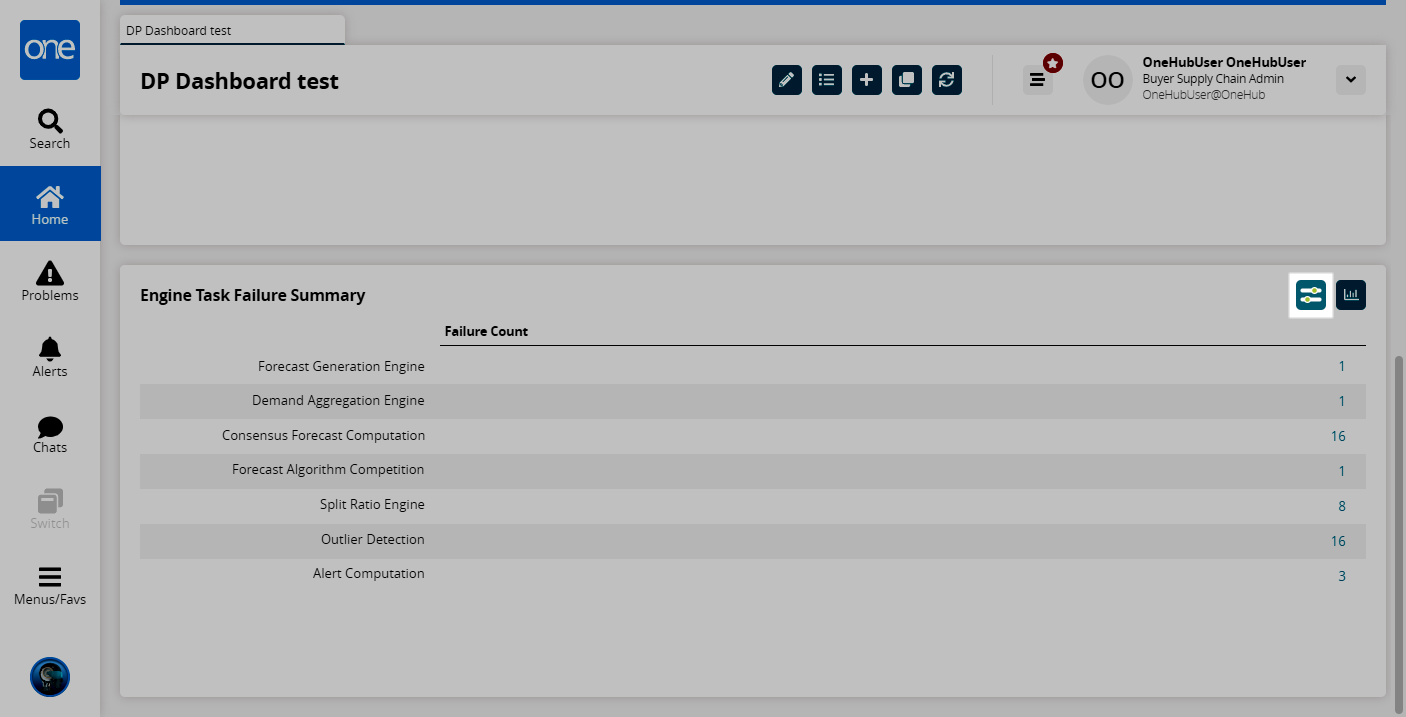This screenshot has height=717, width=1406.
Task: Click Split Ratio Engine row label
Action: [372, 504]
